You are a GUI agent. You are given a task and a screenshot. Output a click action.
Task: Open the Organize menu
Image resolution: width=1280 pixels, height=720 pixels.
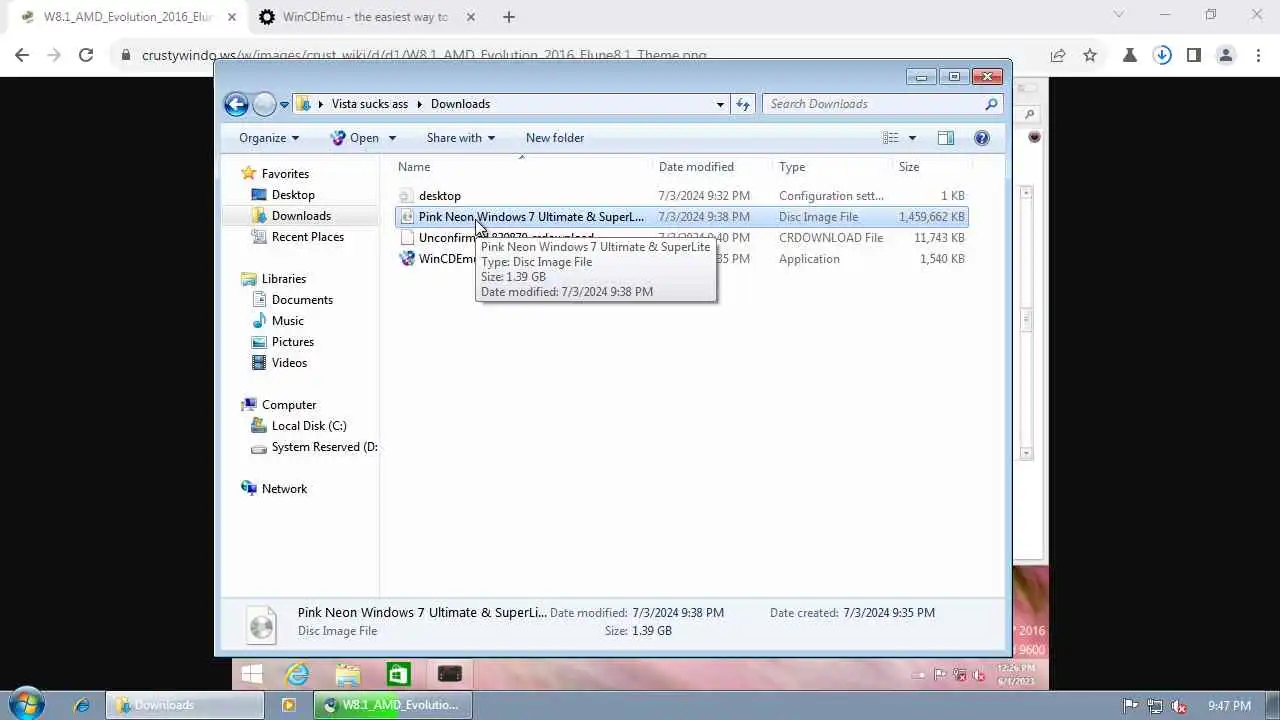tap(269, 138)
